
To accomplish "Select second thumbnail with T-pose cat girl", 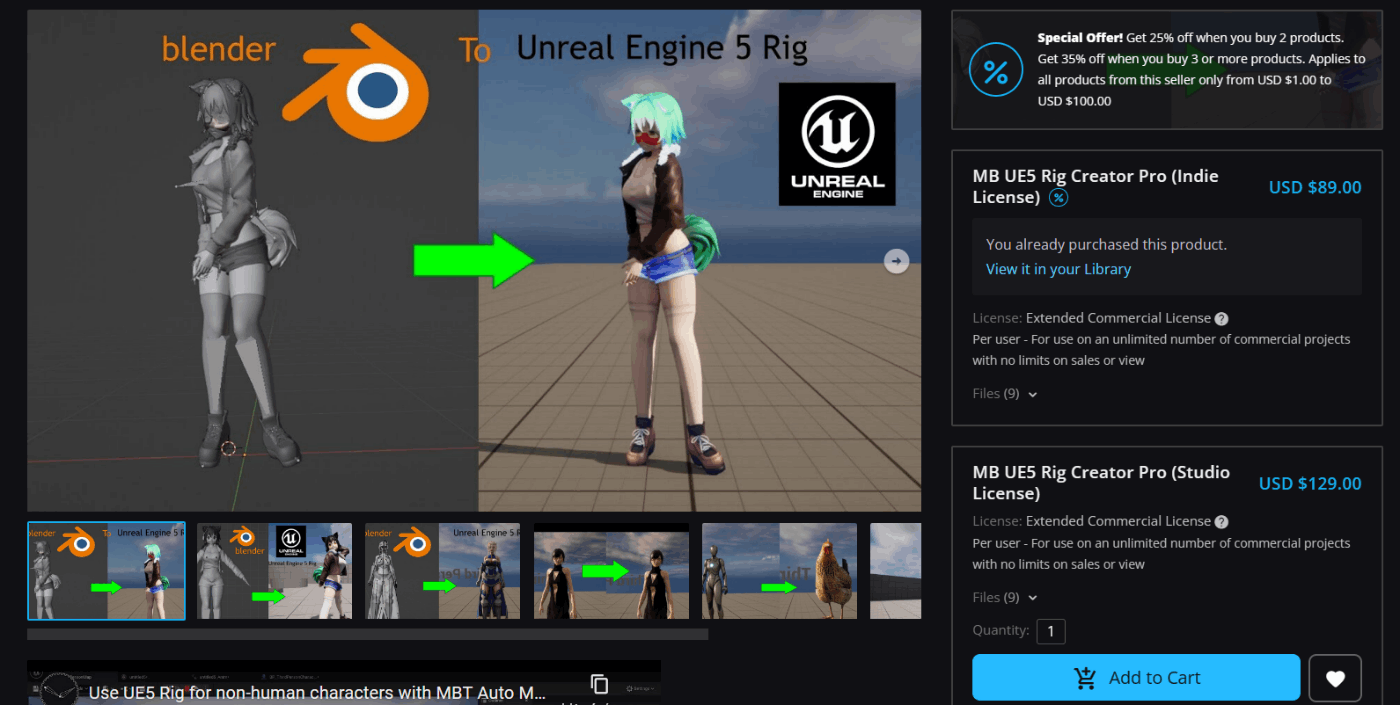I will 274,571.
